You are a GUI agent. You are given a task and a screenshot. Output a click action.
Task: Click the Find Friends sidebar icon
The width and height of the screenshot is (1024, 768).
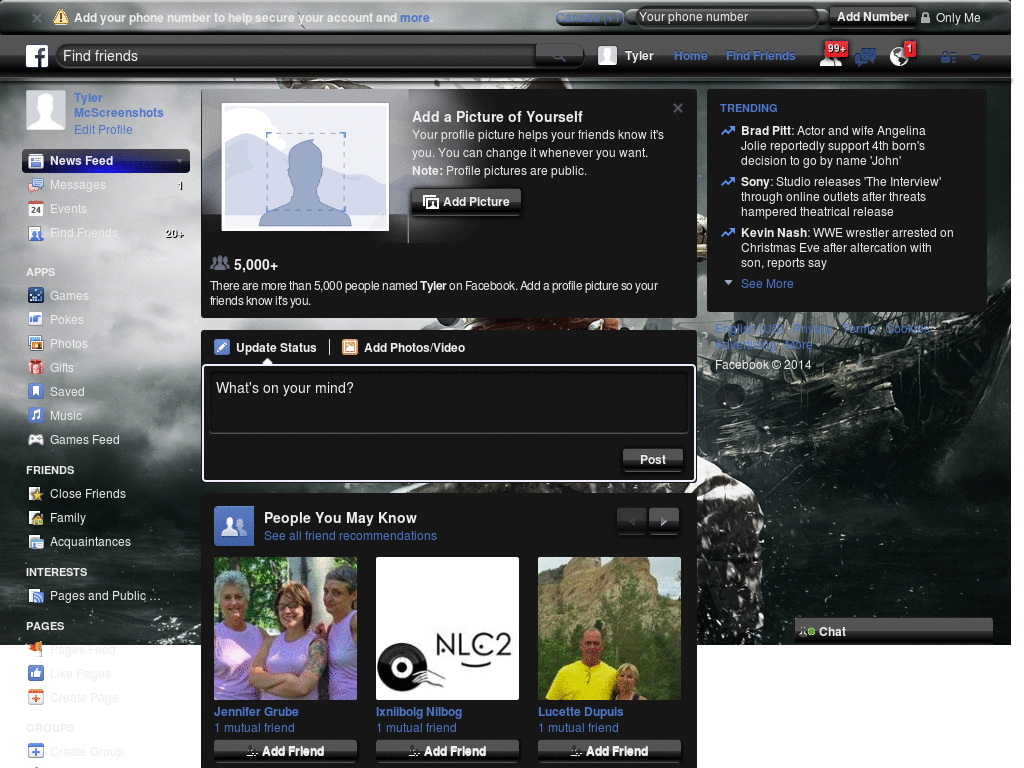36,233
